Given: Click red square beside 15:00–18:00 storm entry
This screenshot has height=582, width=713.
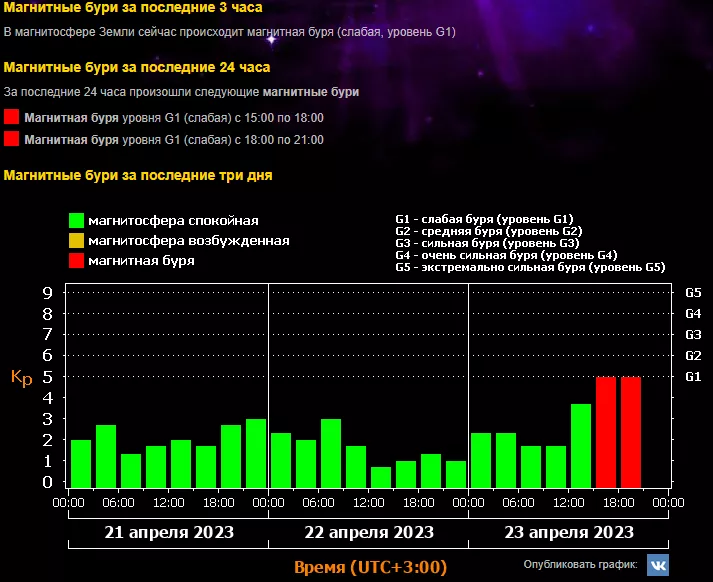Looking at the screenshot, I should click(x=11, y=117).
